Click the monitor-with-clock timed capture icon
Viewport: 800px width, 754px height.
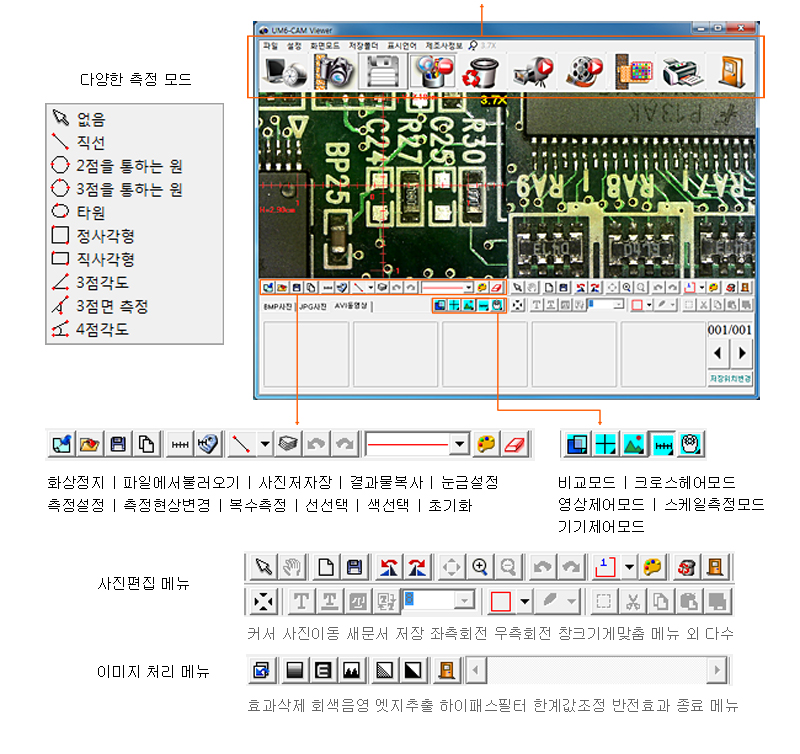[284, 72]
